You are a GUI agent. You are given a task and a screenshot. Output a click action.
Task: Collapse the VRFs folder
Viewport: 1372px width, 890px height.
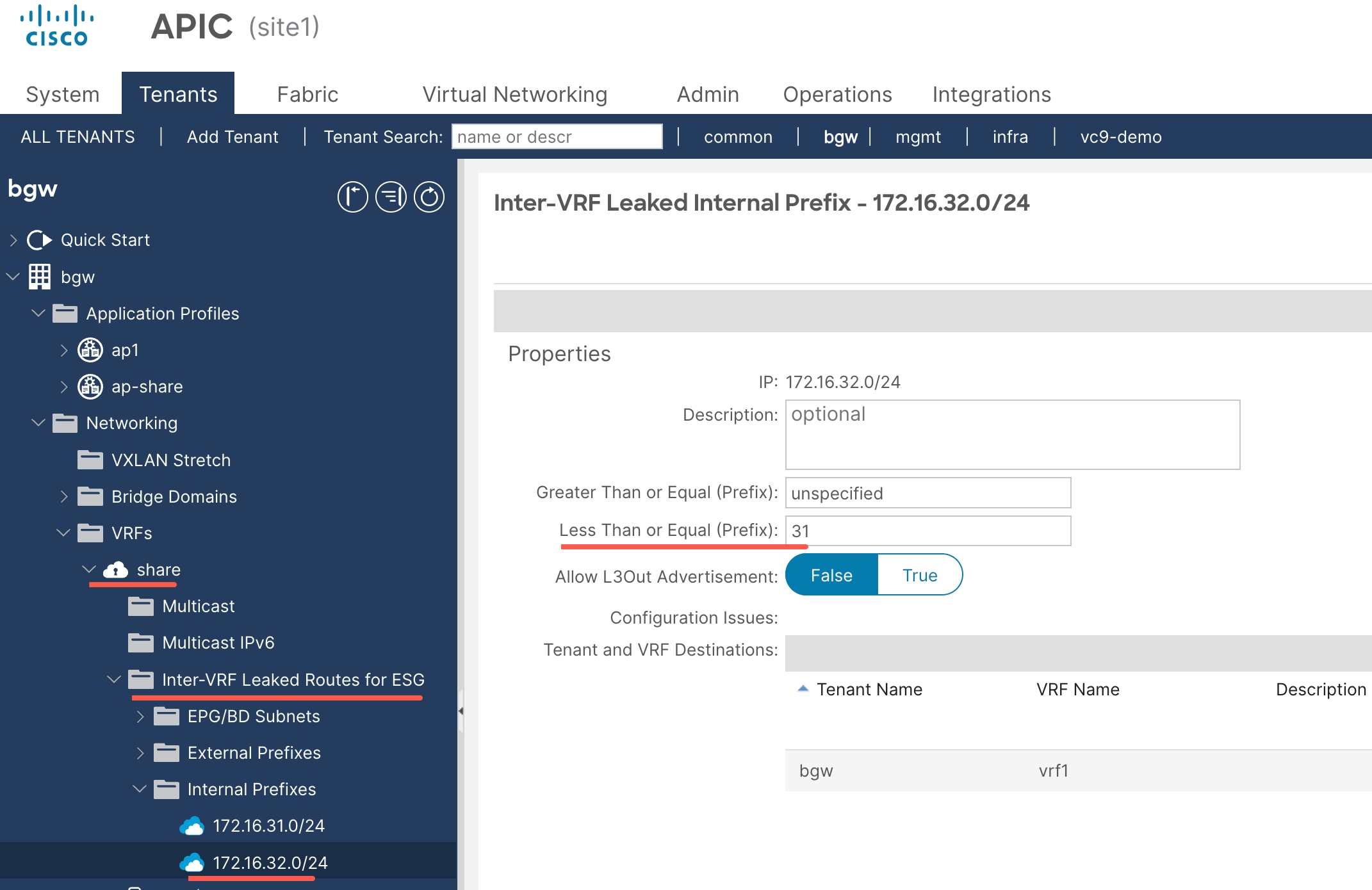(x=63, y=533)
